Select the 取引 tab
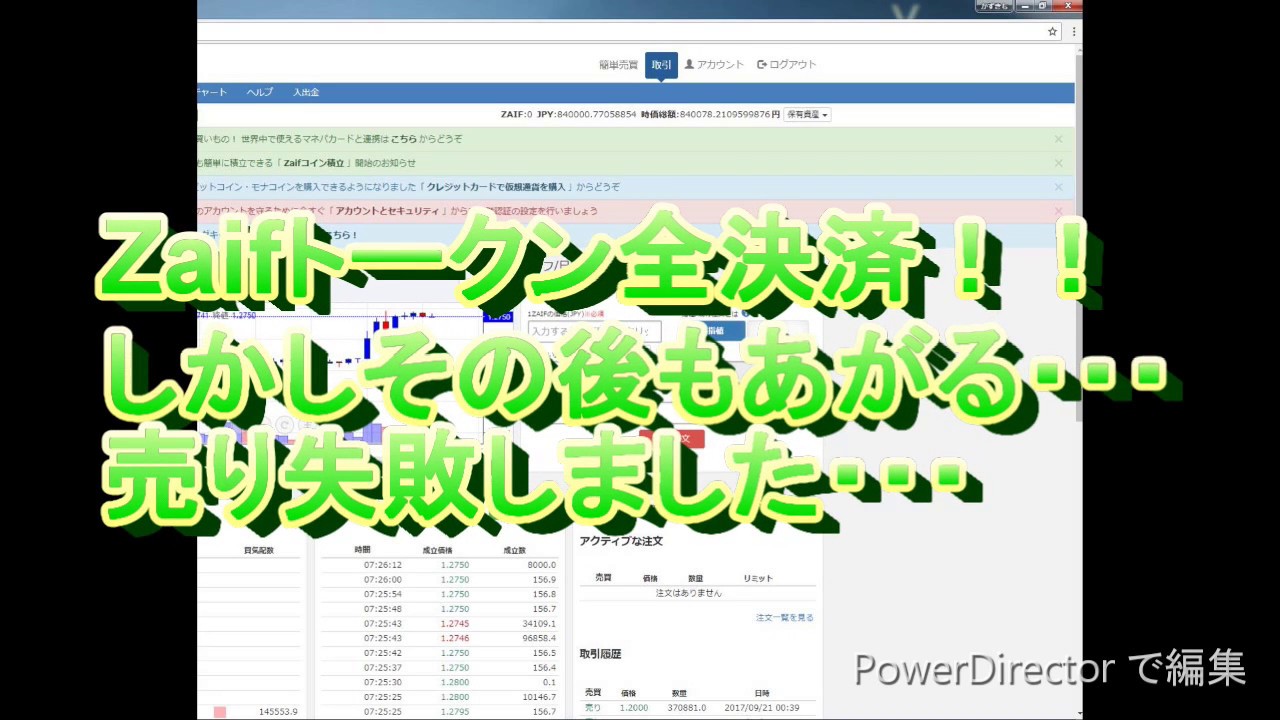This screenshot has height=720, width=1280. [x=661, y=65]
